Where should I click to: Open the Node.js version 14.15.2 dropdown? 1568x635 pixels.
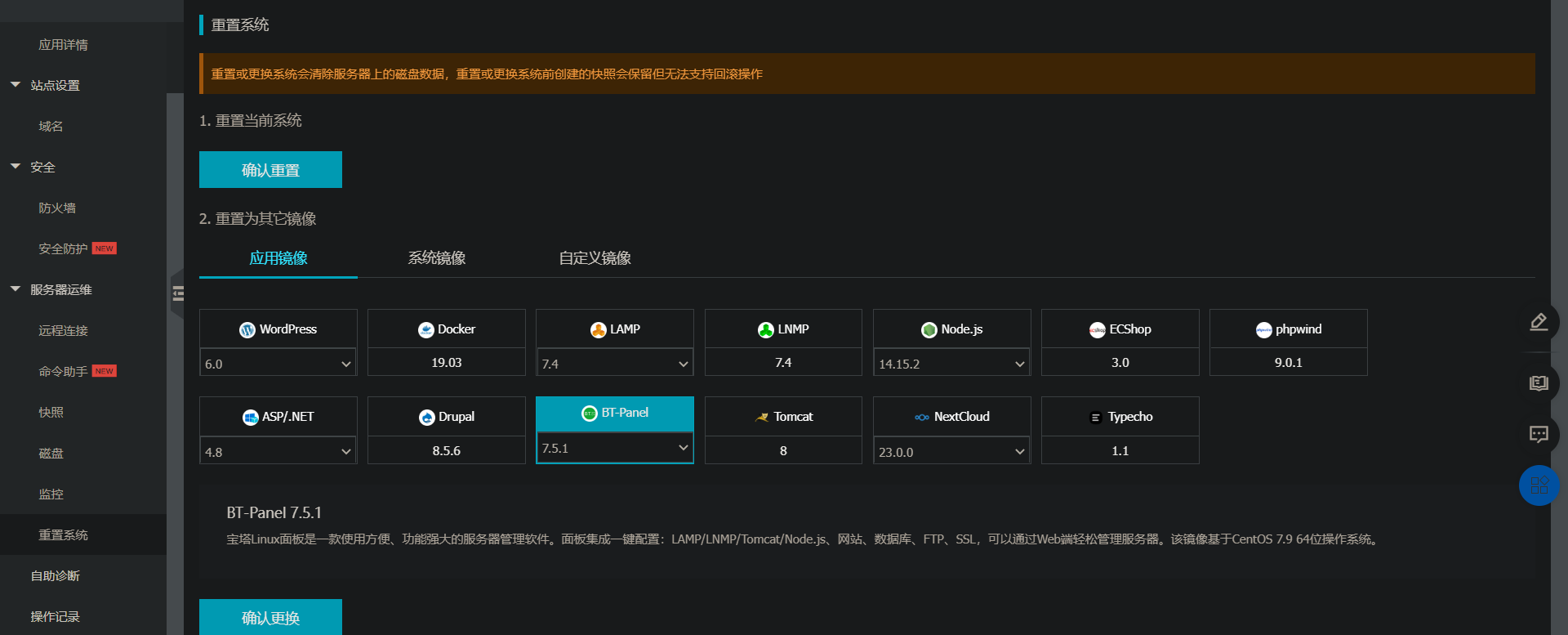pos(952,364)
